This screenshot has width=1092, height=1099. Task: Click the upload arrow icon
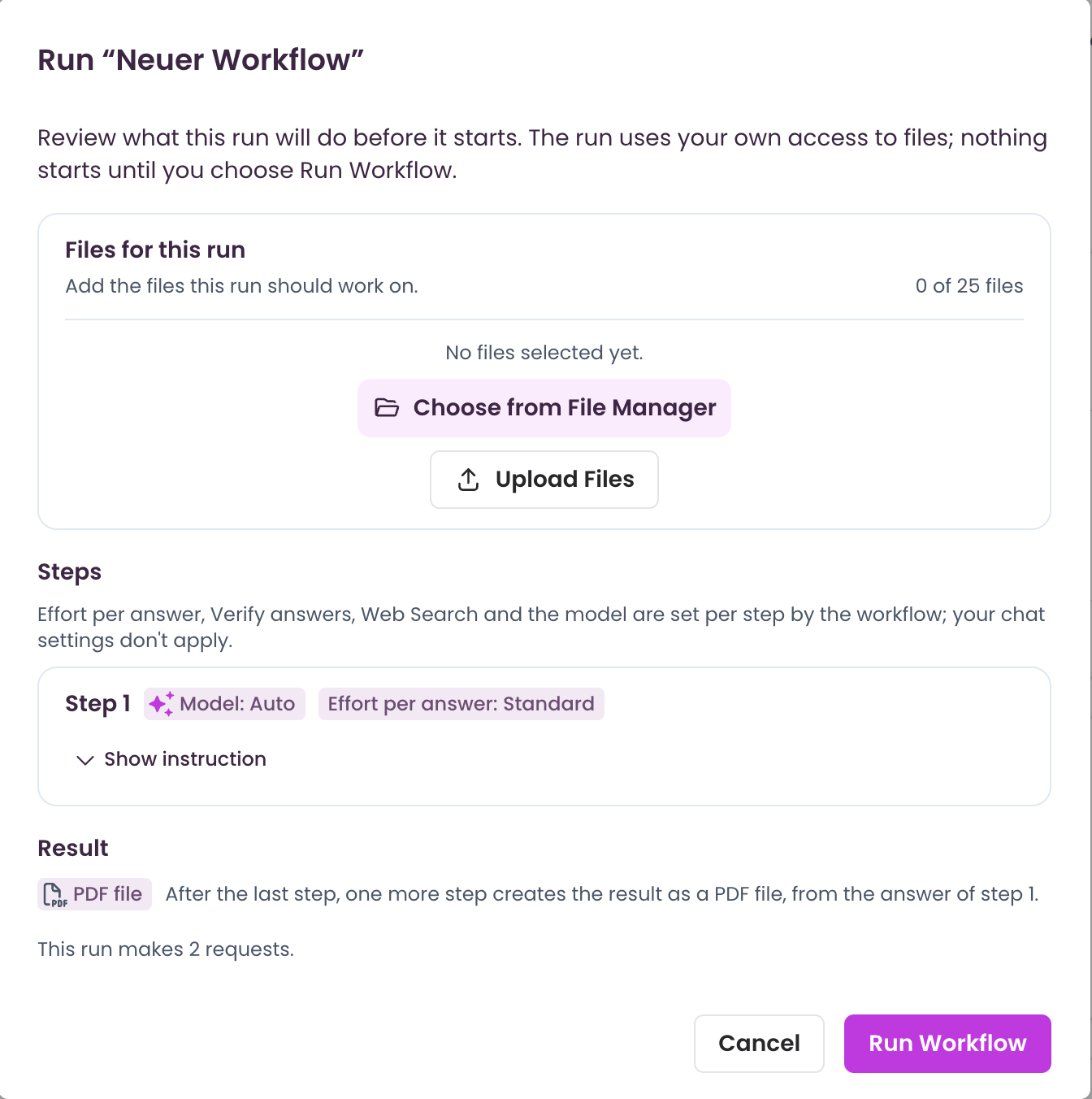[x=468, y=480]
